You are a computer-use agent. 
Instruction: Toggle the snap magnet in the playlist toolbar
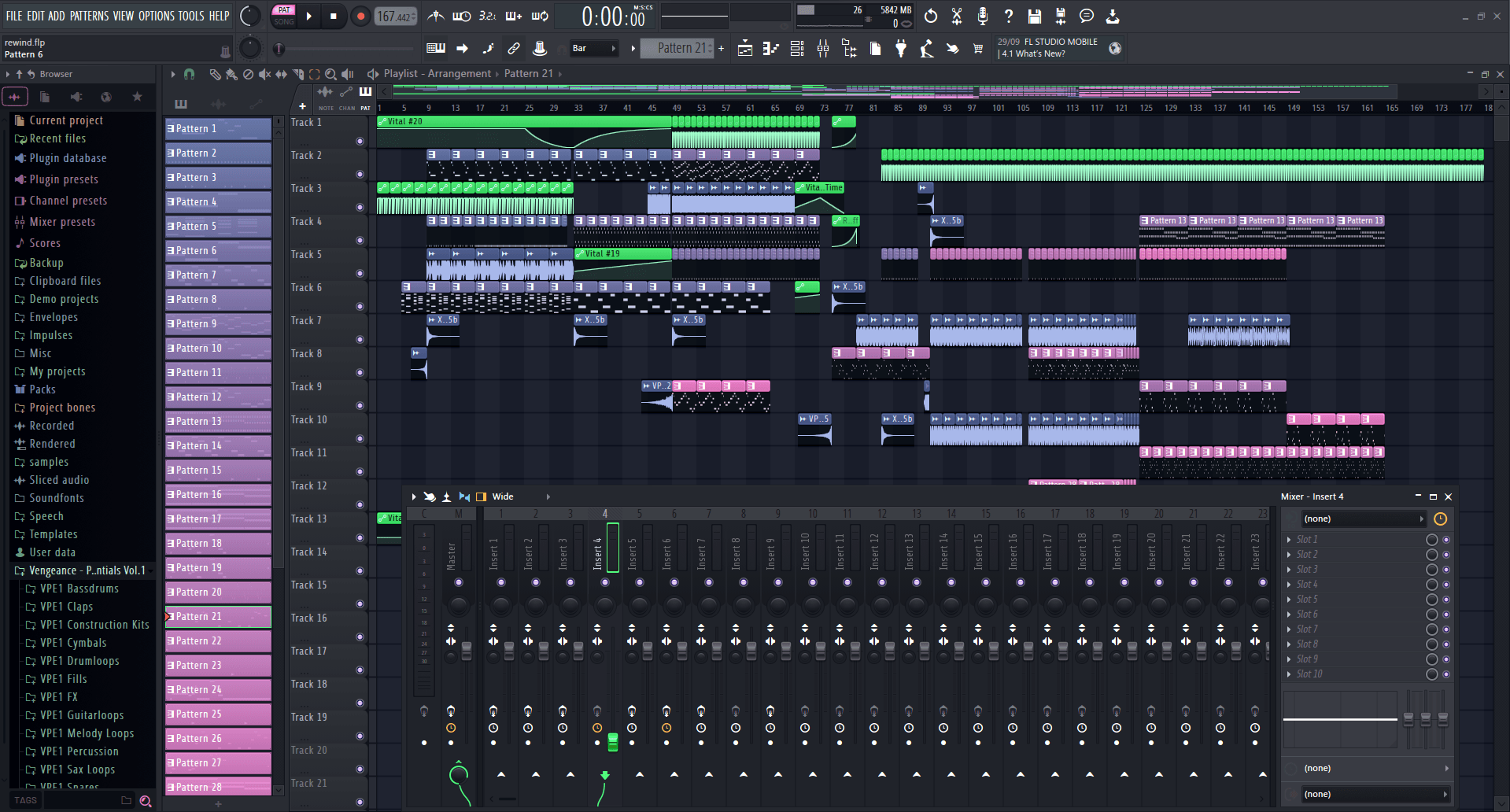pyautogui.click(x=189, y=73)
